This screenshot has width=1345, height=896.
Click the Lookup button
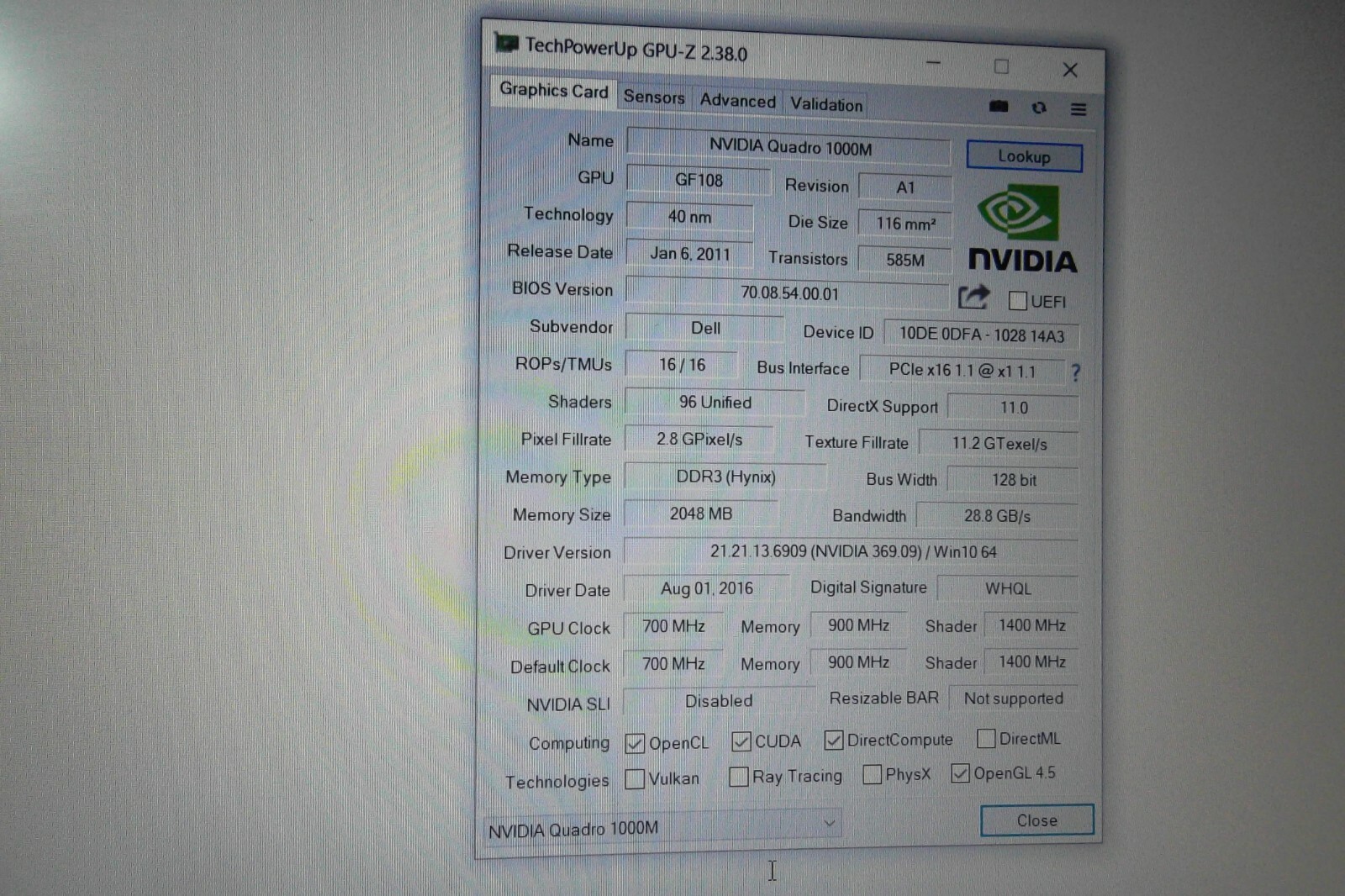pyautogui.click(x=1024, y=156)
